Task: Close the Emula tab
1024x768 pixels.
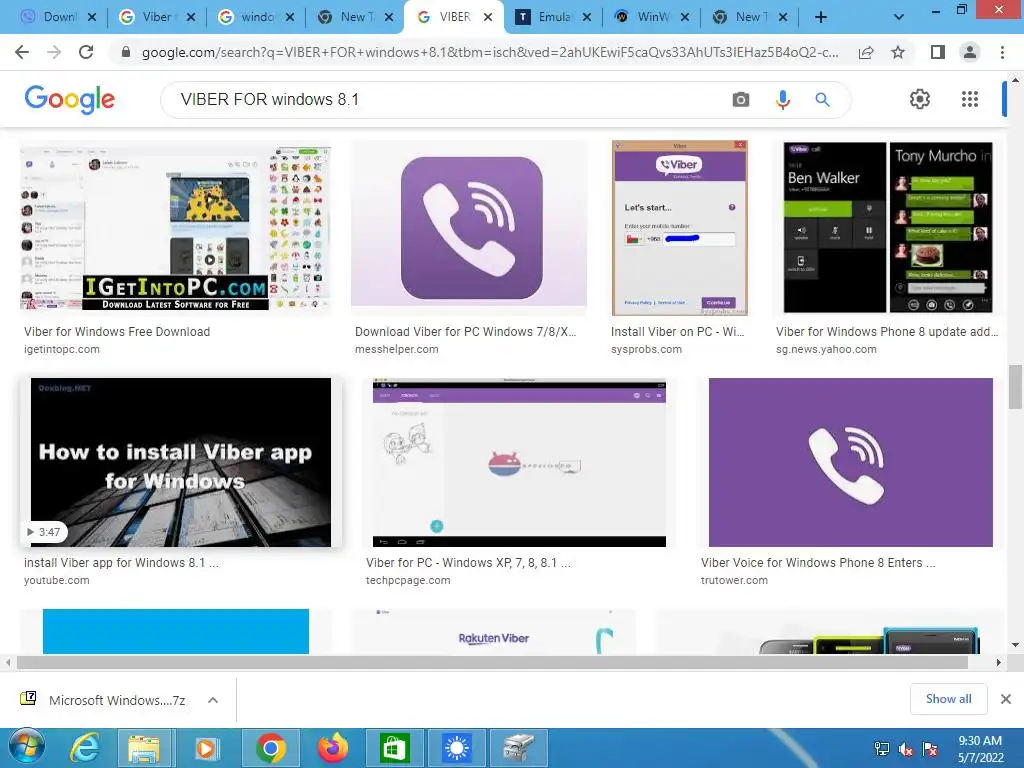Action: click(586, 18)
